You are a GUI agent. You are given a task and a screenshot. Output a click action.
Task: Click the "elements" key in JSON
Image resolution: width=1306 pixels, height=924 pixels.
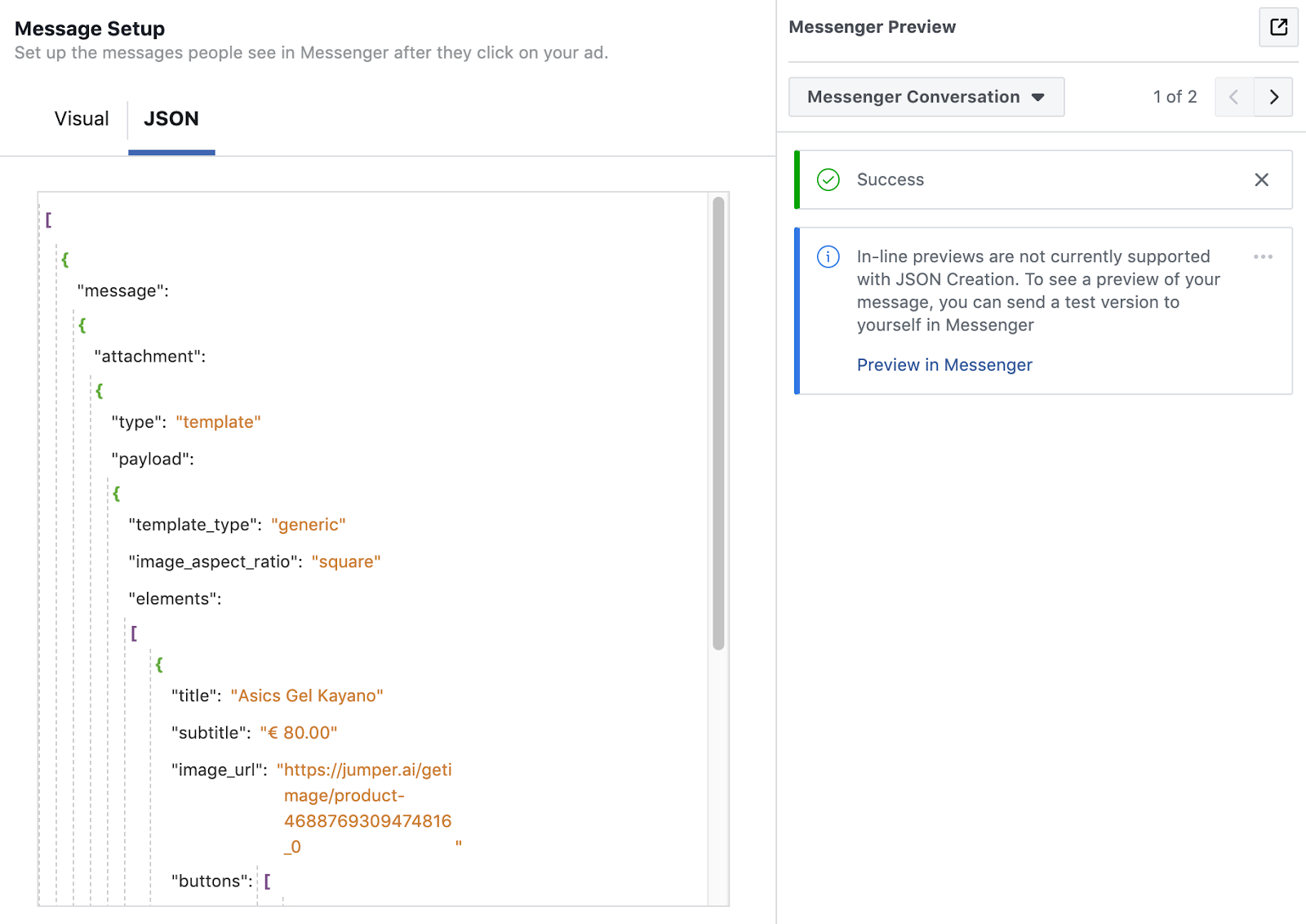click(x=175, y=599)
